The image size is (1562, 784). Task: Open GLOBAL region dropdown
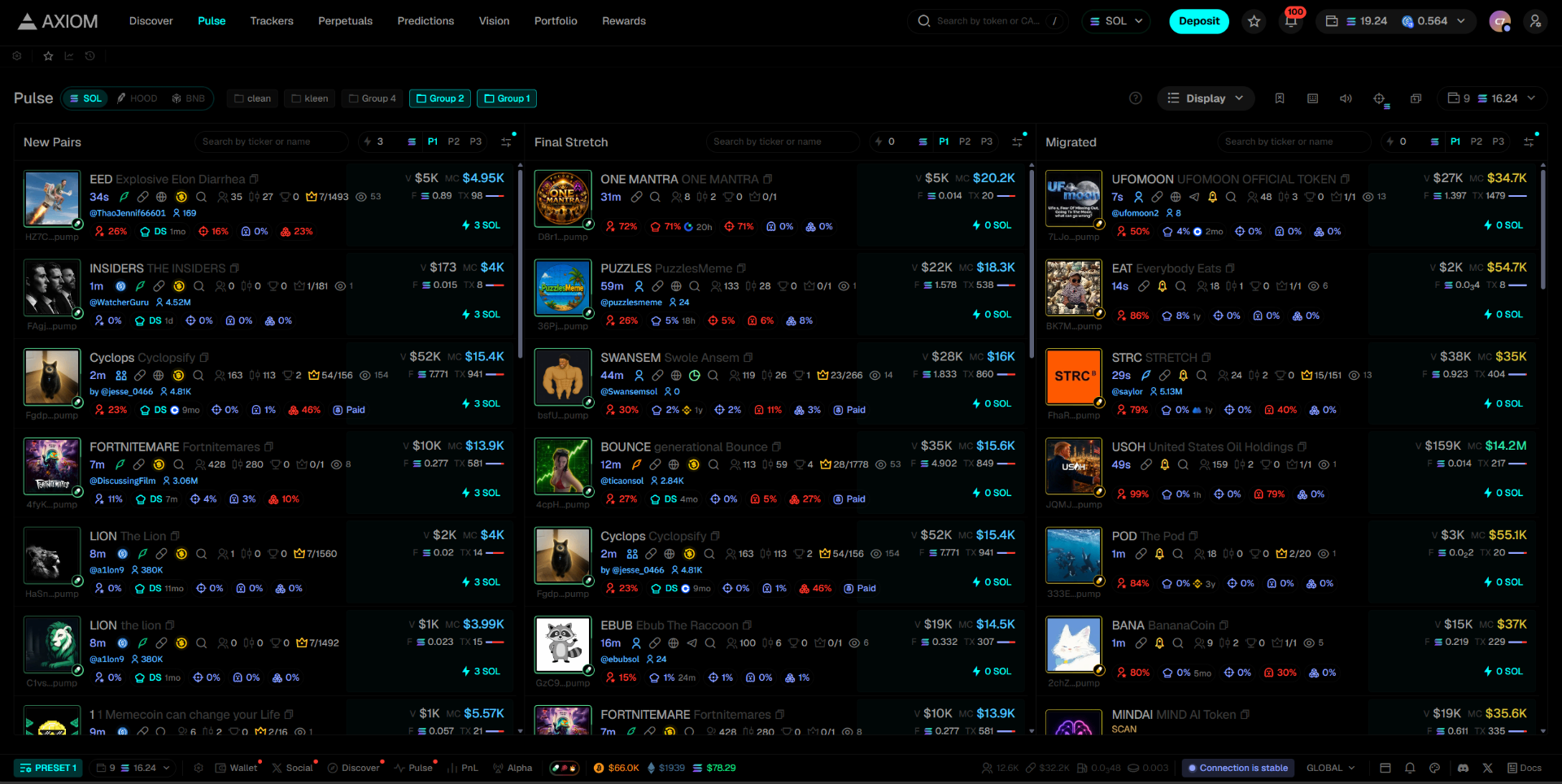pos(1331,768)
